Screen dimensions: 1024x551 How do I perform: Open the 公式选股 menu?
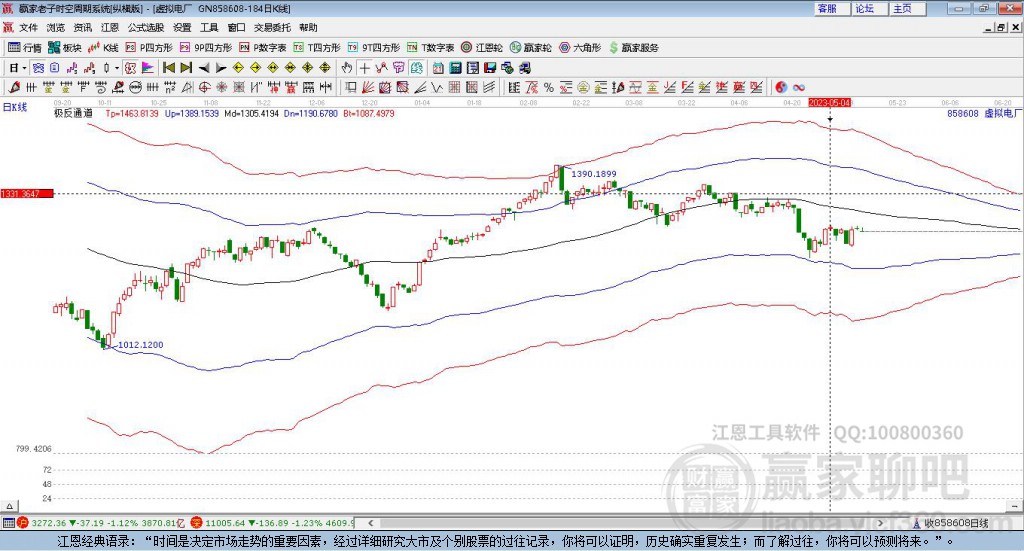point(146,27)
